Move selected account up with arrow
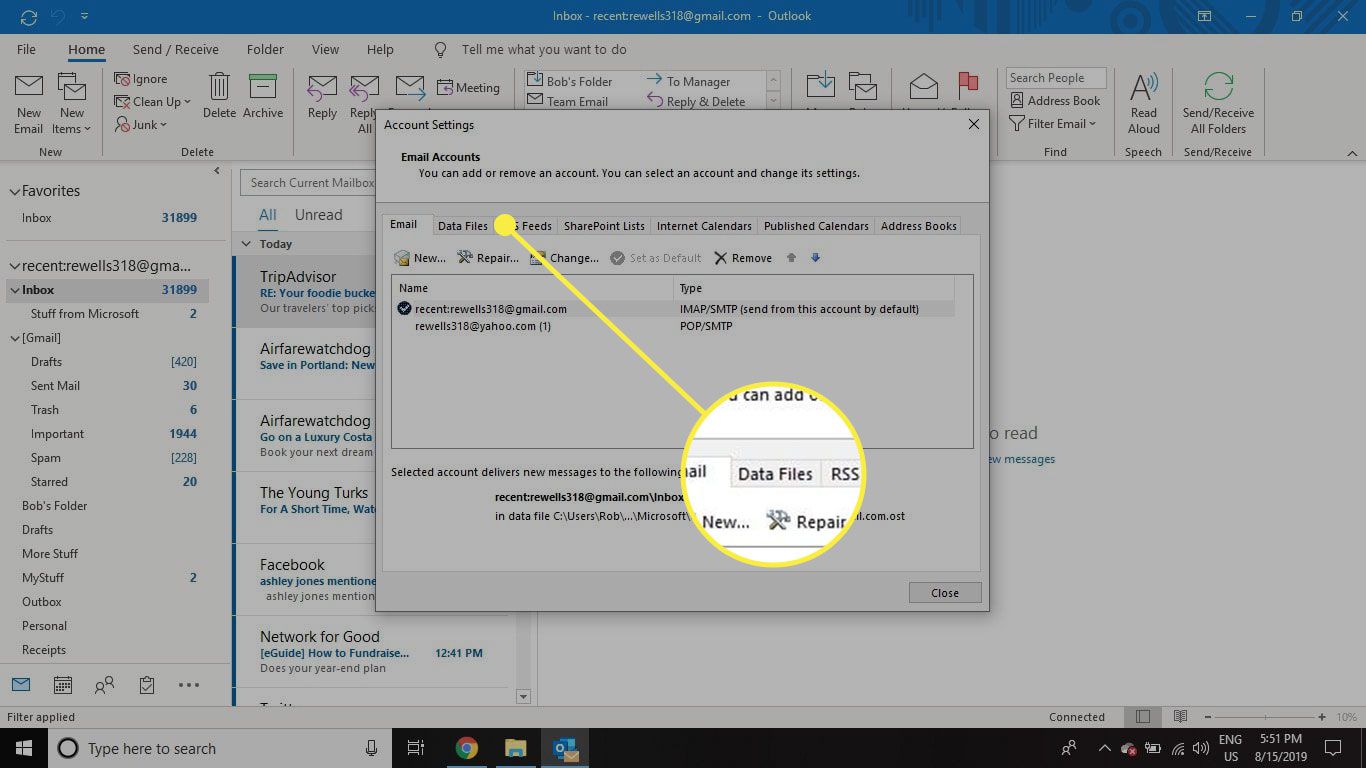 [x=791, y=258]
